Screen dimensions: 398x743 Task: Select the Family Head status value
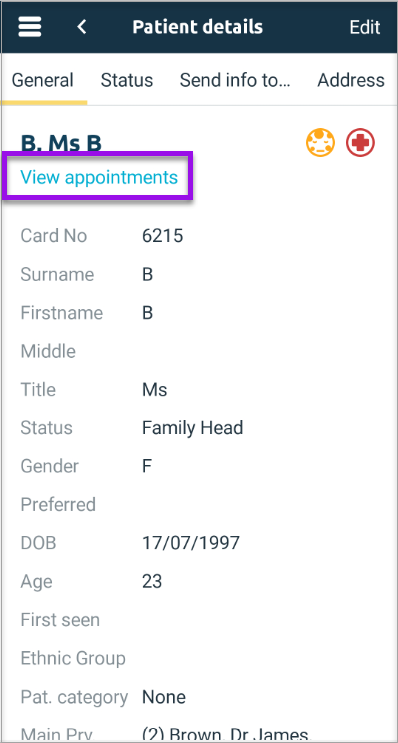click(x=193, y=428)
